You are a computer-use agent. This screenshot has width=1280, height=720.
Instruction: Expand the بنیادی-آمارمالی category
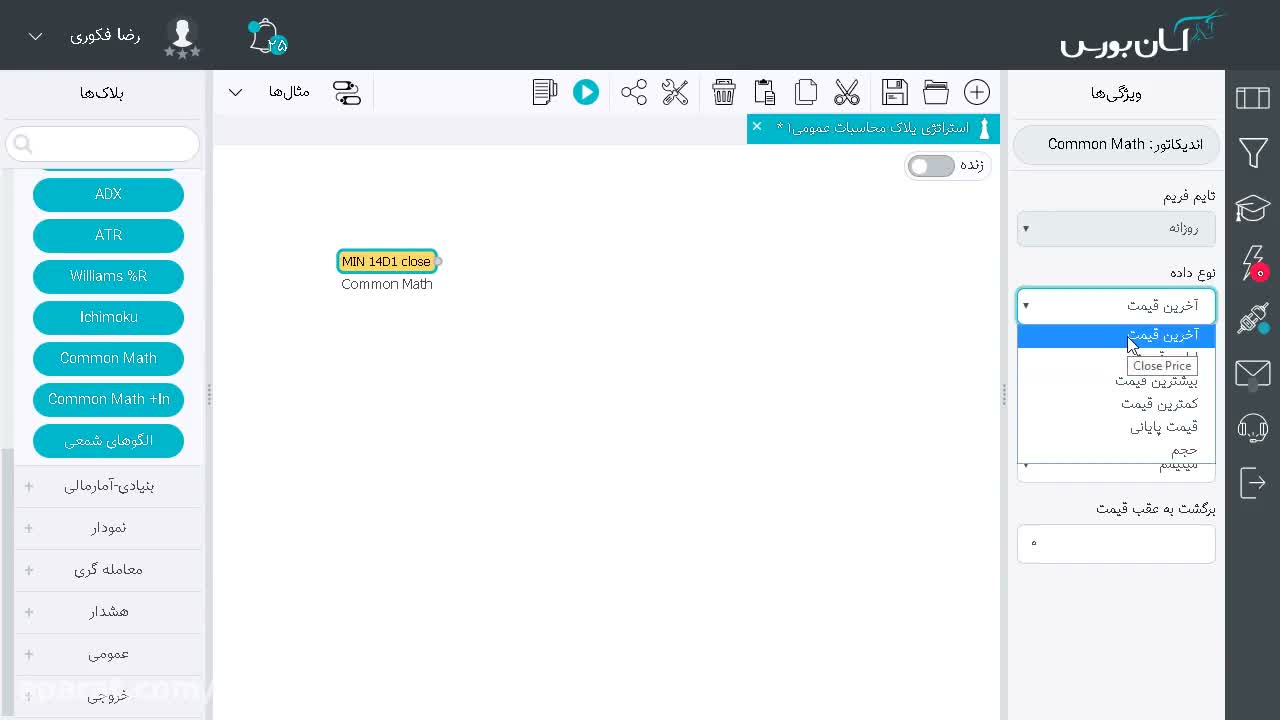(108, 486)
